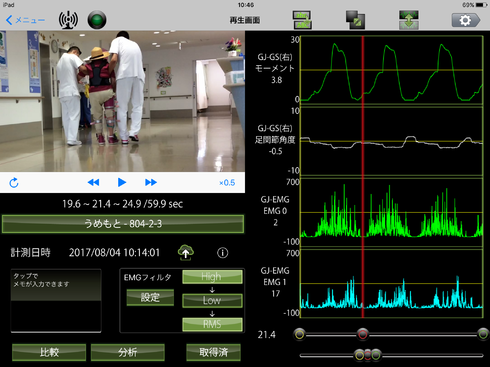Viewport: 490px width, 367px height.
Task: Rewind the video playback
Action: (x=93, y=182)
